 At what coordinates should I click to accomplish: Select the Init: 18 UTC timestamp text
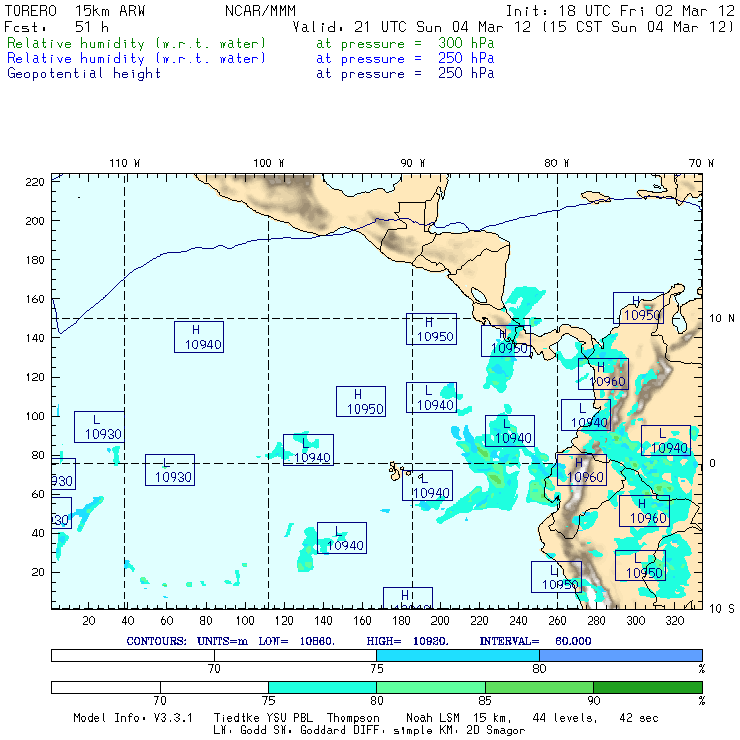point(620,10)
